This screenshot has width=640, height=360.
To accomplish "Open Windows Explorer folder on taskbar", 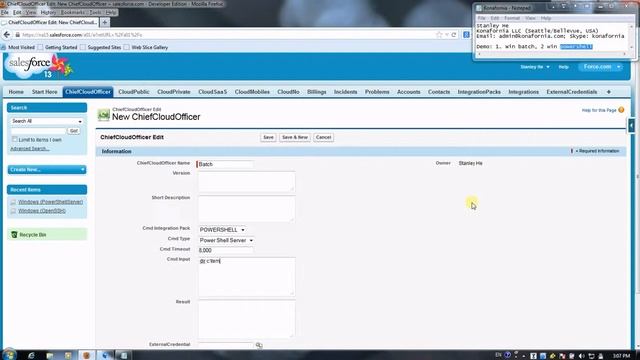I will pos(50,355).
